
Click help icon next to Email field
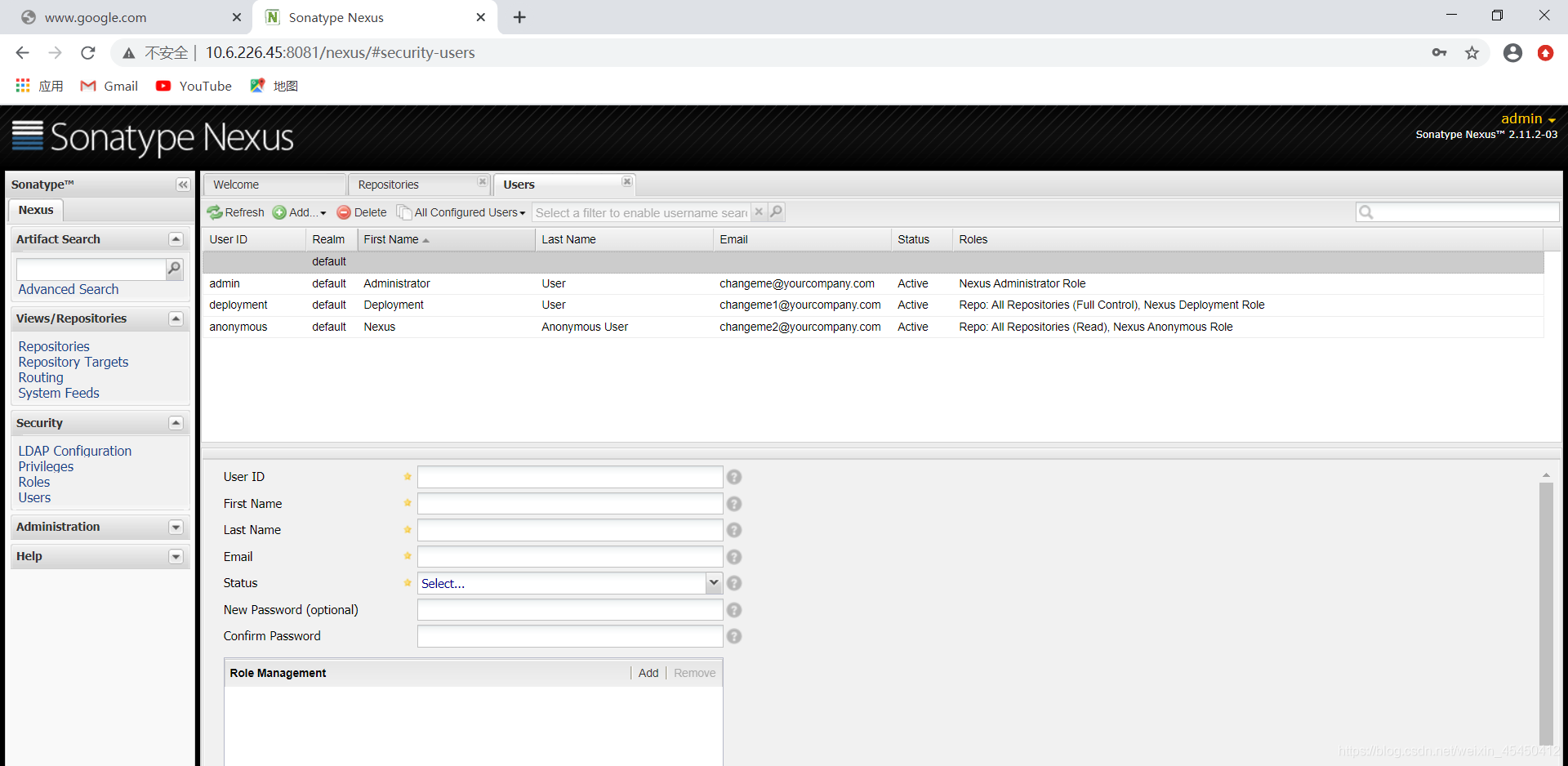734,557
